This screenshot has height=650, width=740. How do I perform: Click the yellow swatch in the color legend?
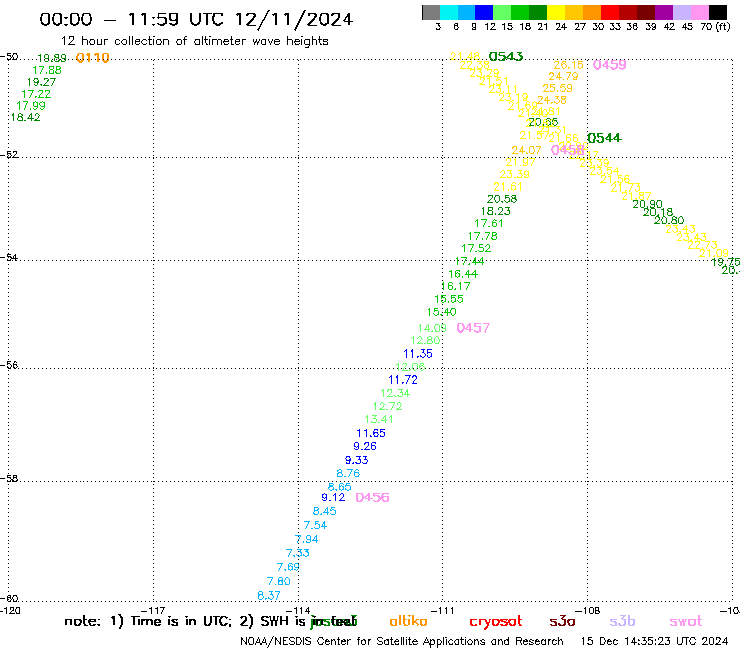(x=556, y=12)
